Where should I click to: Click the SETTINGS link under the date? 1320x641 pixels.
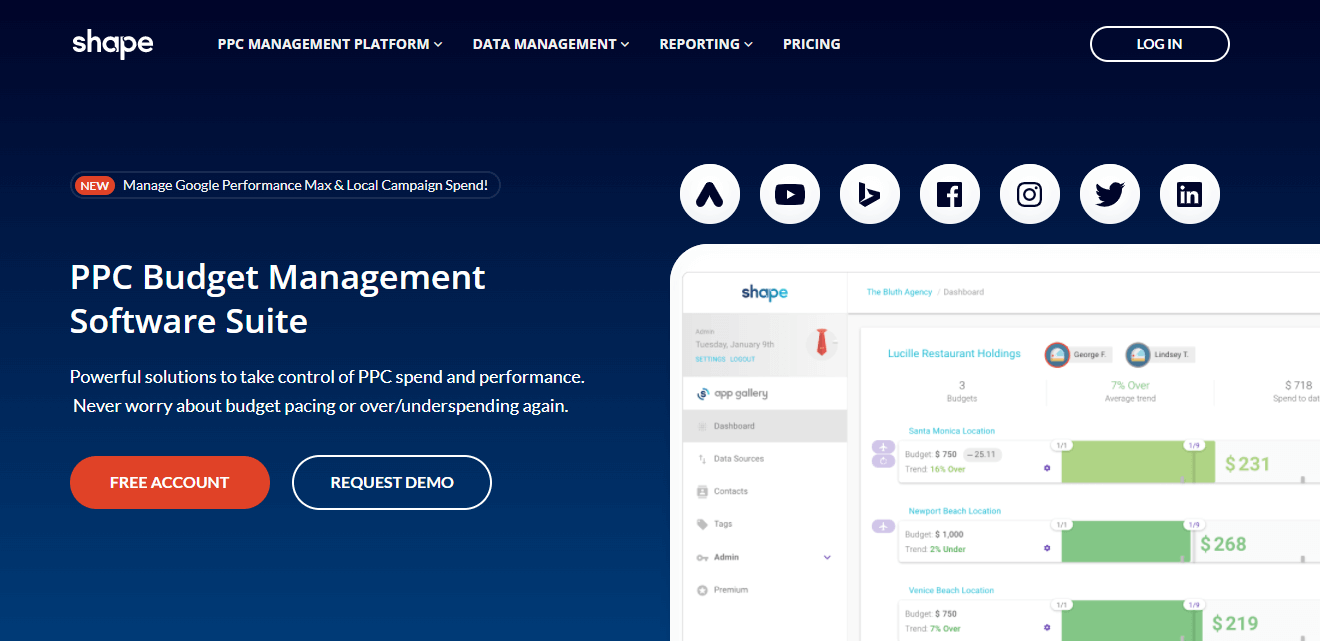point(710,359)
